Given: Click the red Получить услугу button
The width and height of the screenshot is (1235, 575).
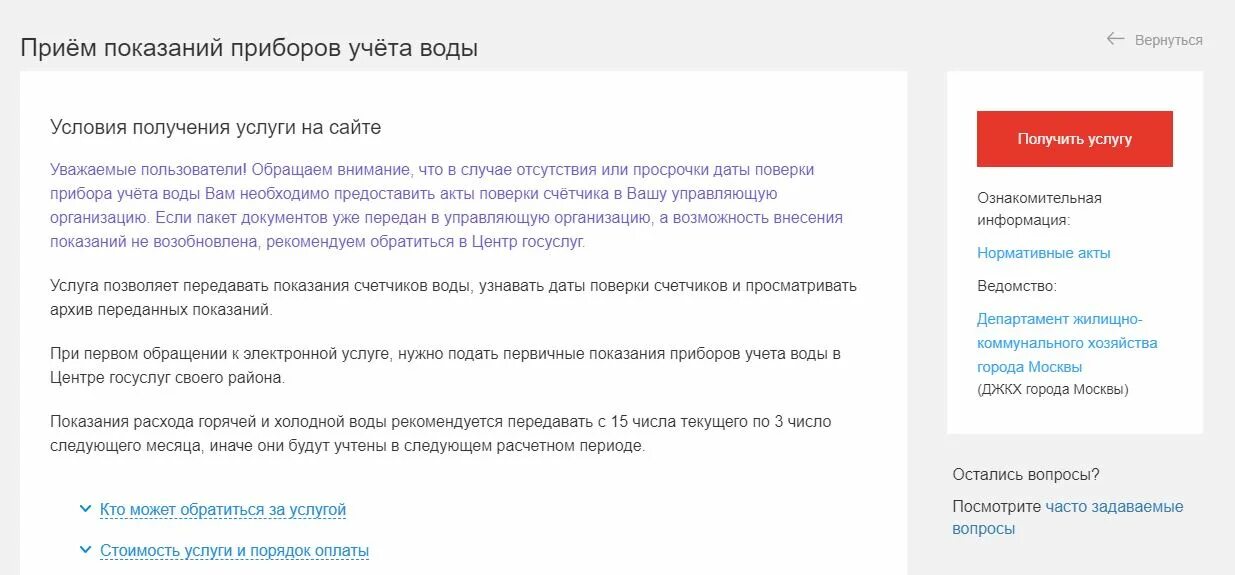Looking at the screenshot, I should pyautogui.click(x=1075, y=139).
